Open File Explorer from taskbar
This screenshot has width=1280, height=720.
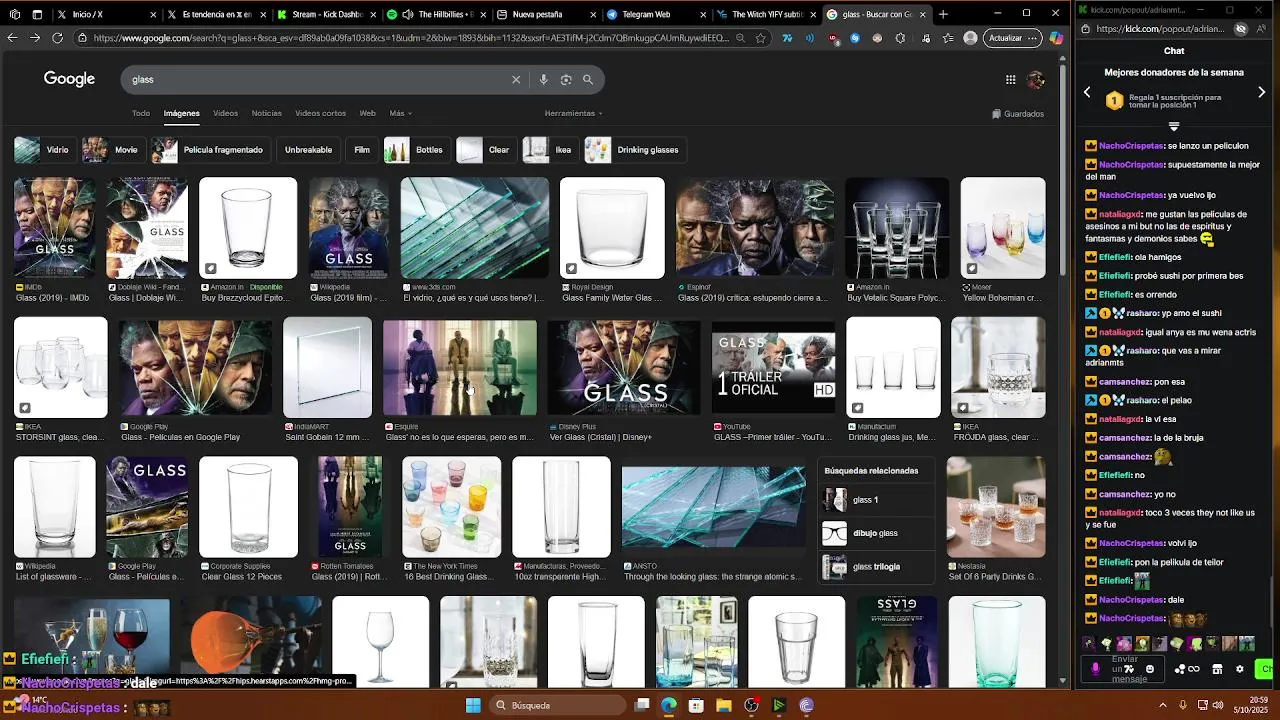pyautogui.click(x=724, y=705)
